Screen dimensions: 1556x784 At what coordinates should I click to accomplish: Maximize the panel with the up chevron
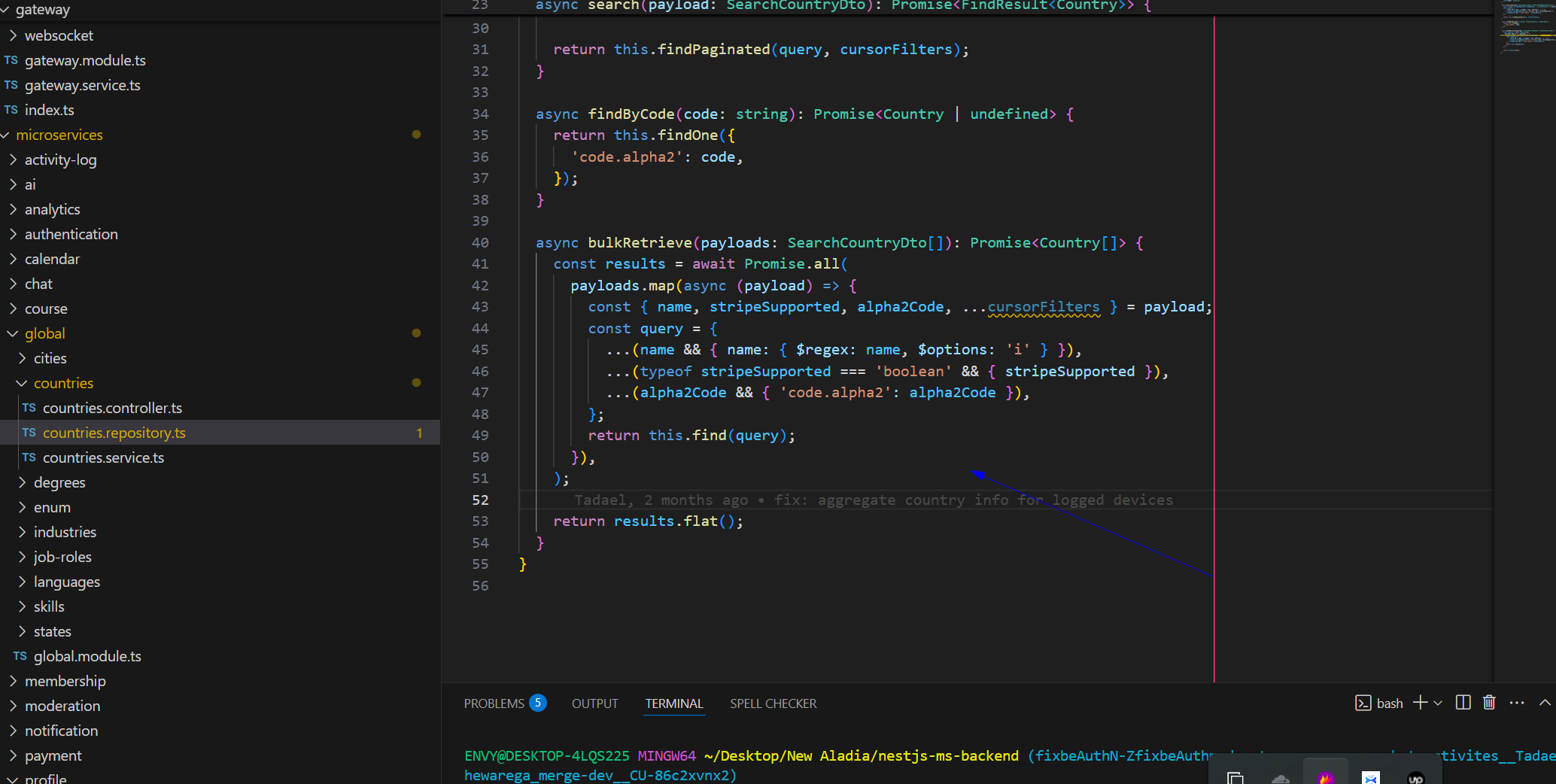pos(1545,703)
